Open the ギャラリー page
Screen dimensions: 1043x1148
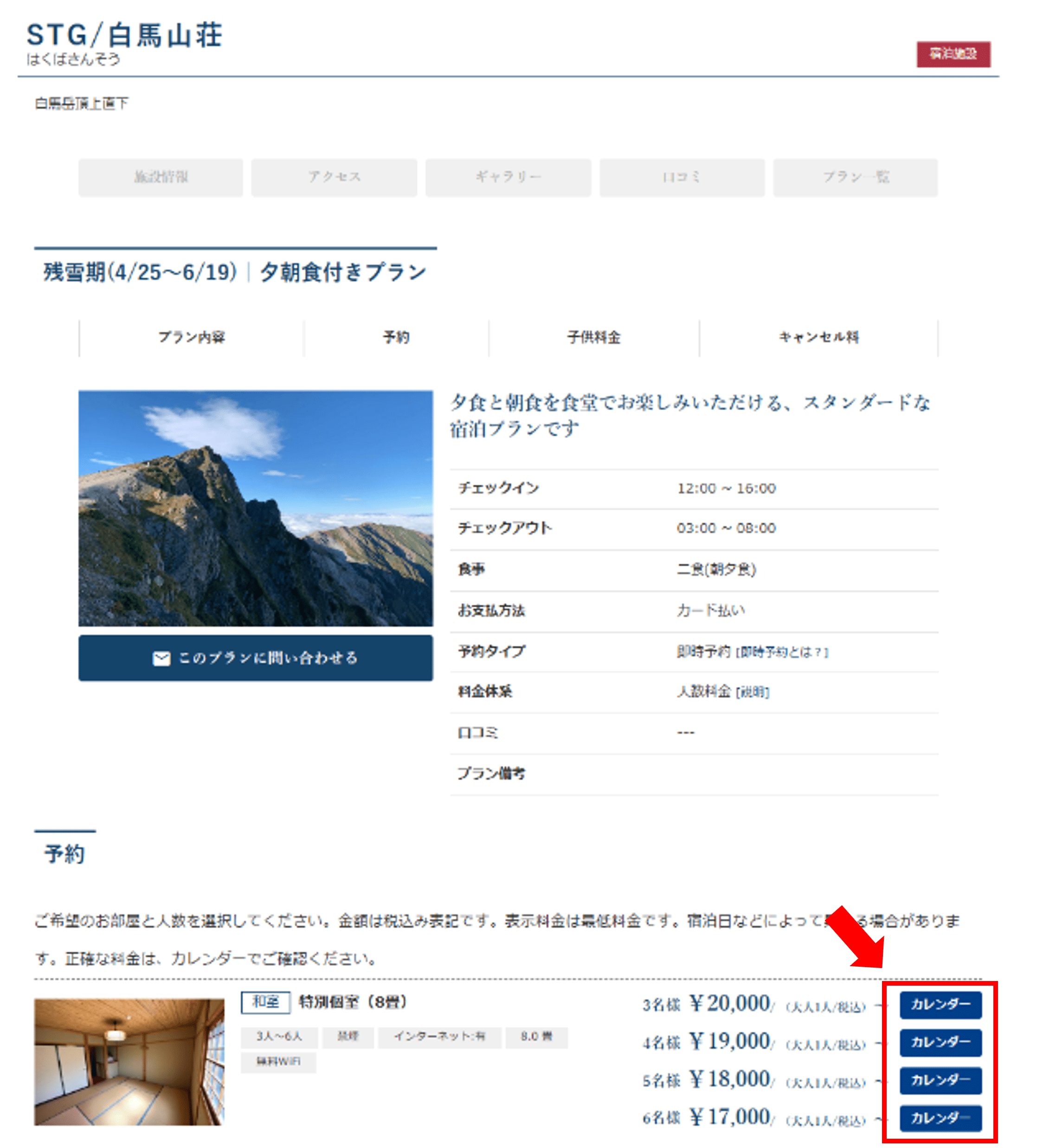tap(508, 177)
